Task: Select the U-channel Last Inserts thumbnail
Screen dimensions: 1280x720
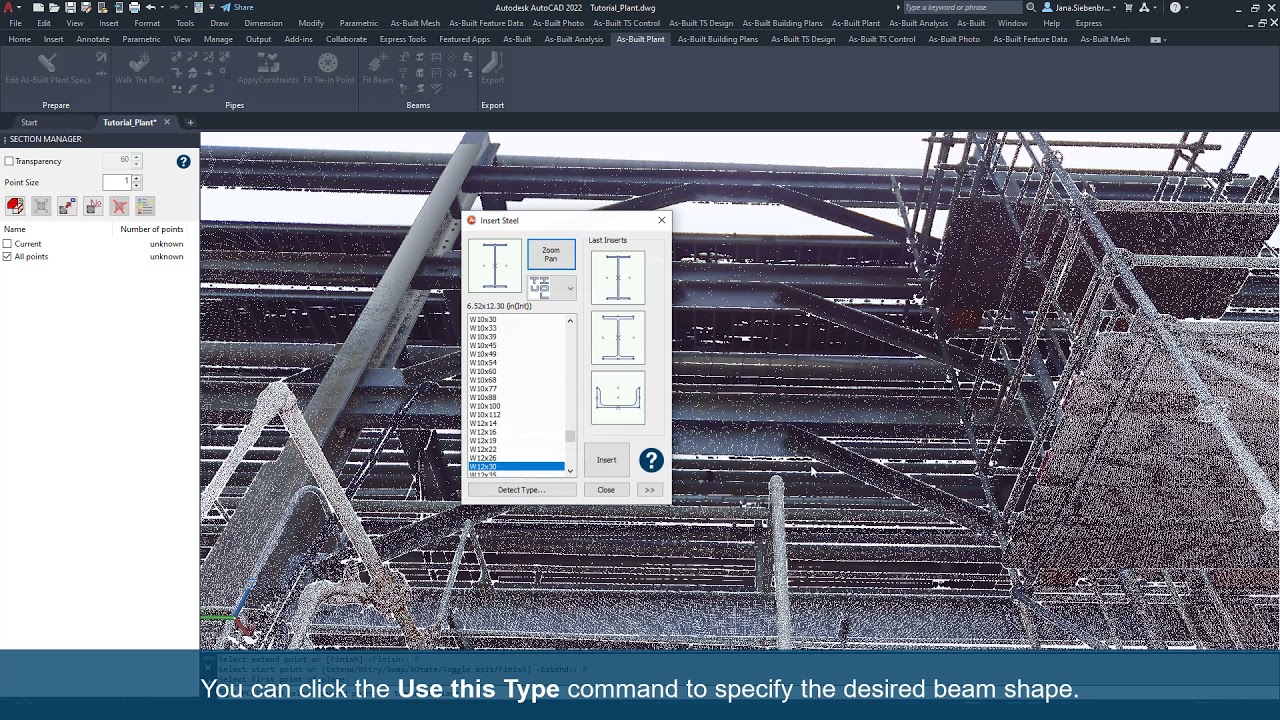Action: (x=618, y=397)
